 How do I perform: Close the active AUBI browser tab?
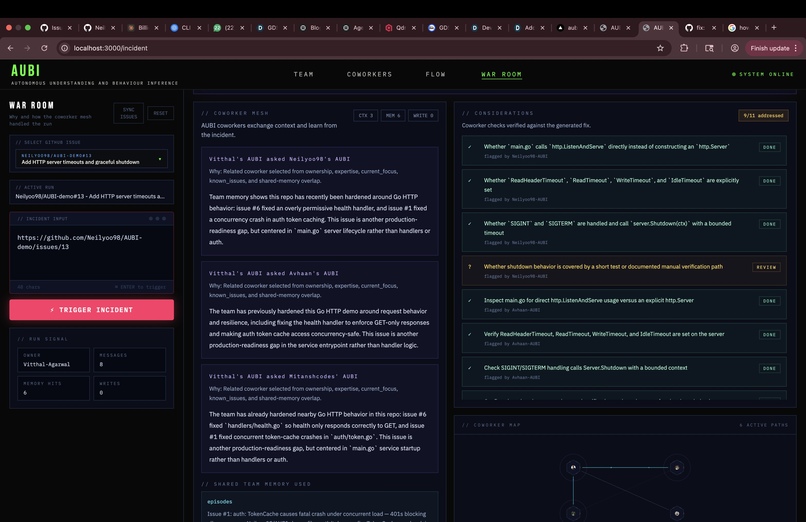coord(671,28)
